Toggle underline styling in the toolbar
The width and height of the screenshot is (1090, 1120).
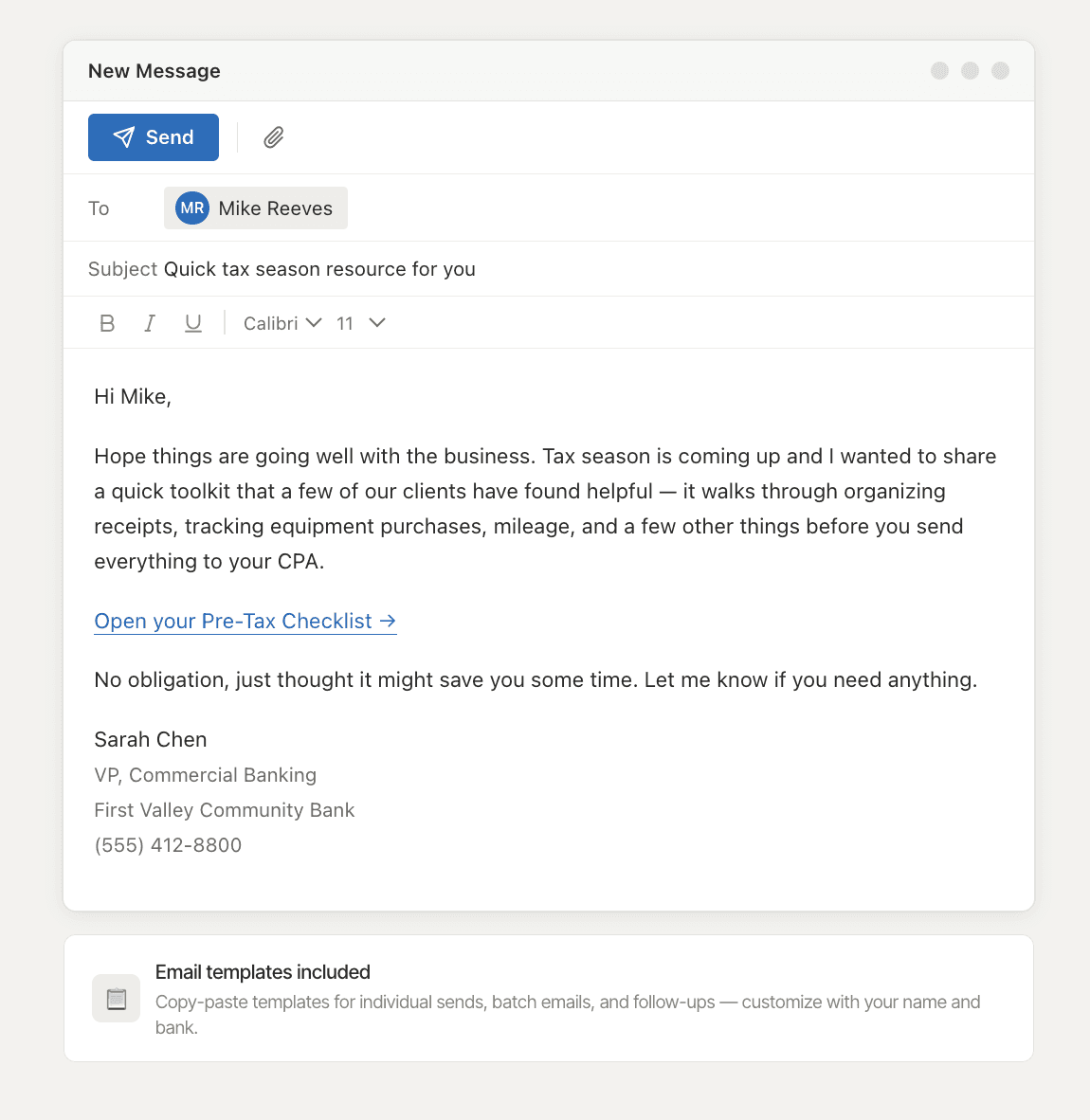(x=193, y=322)
